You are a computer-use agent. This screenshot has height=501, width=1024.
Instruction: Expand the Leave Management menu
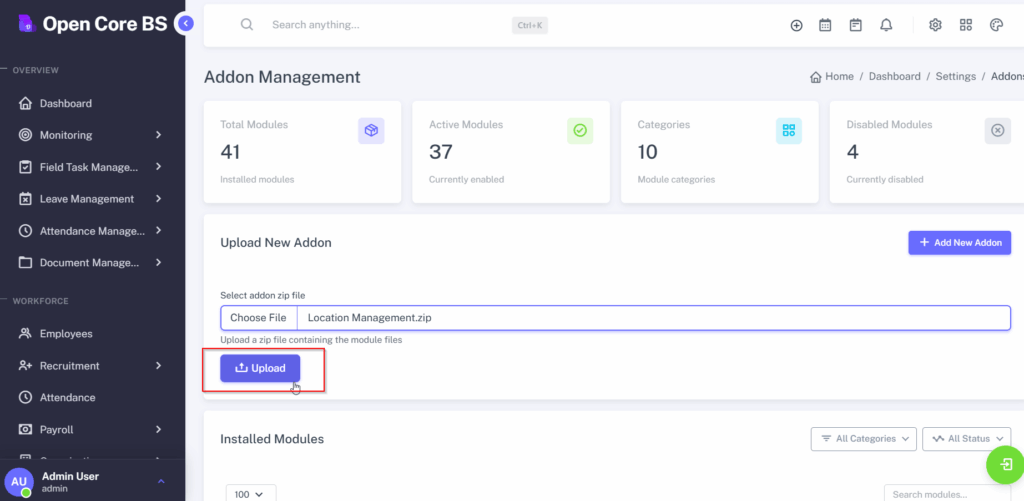click(92, 199)
